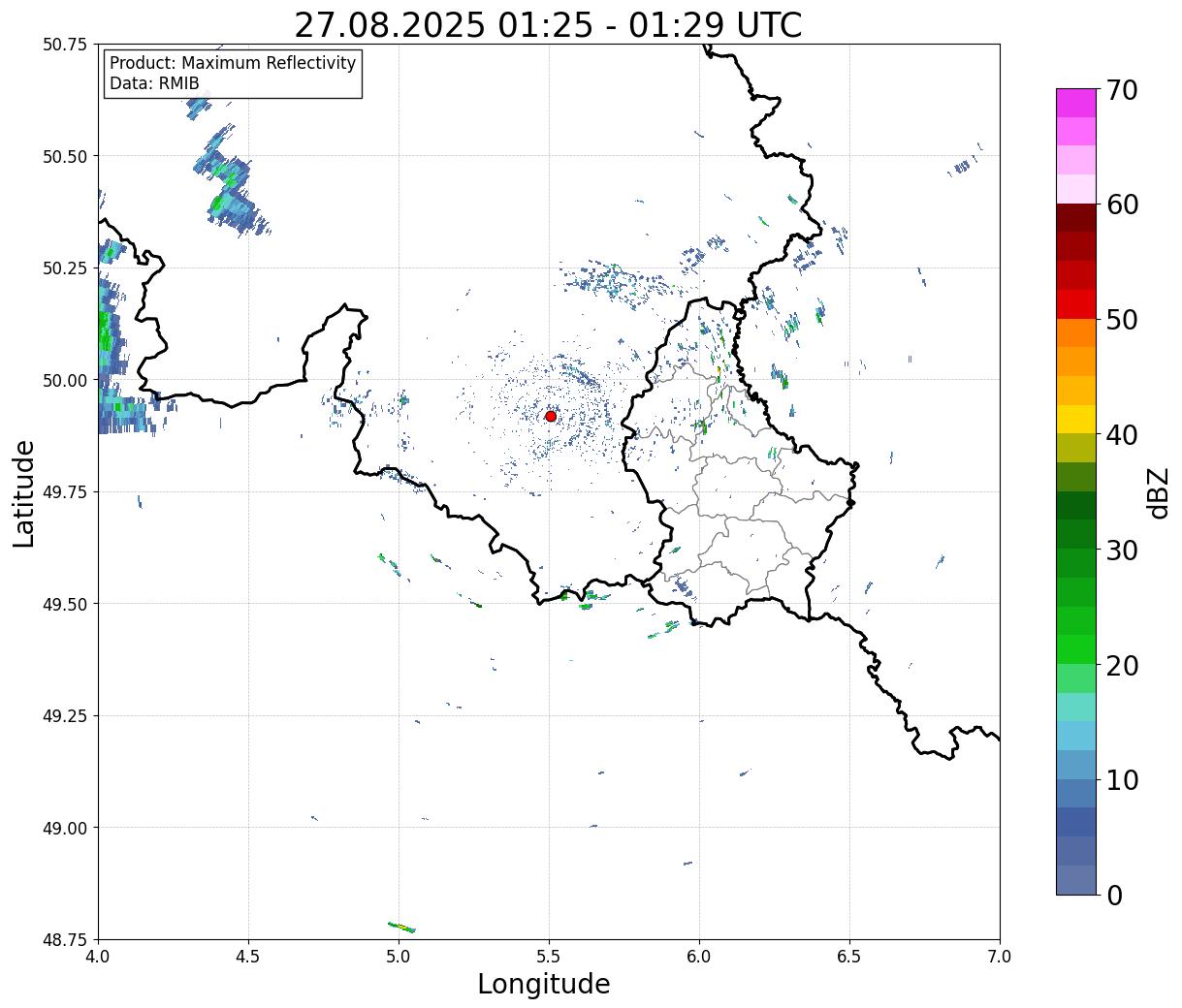The image size is (1182, 1008).
Task: Click the longitude tick label 6.0
Action: [x=699, y=957]
